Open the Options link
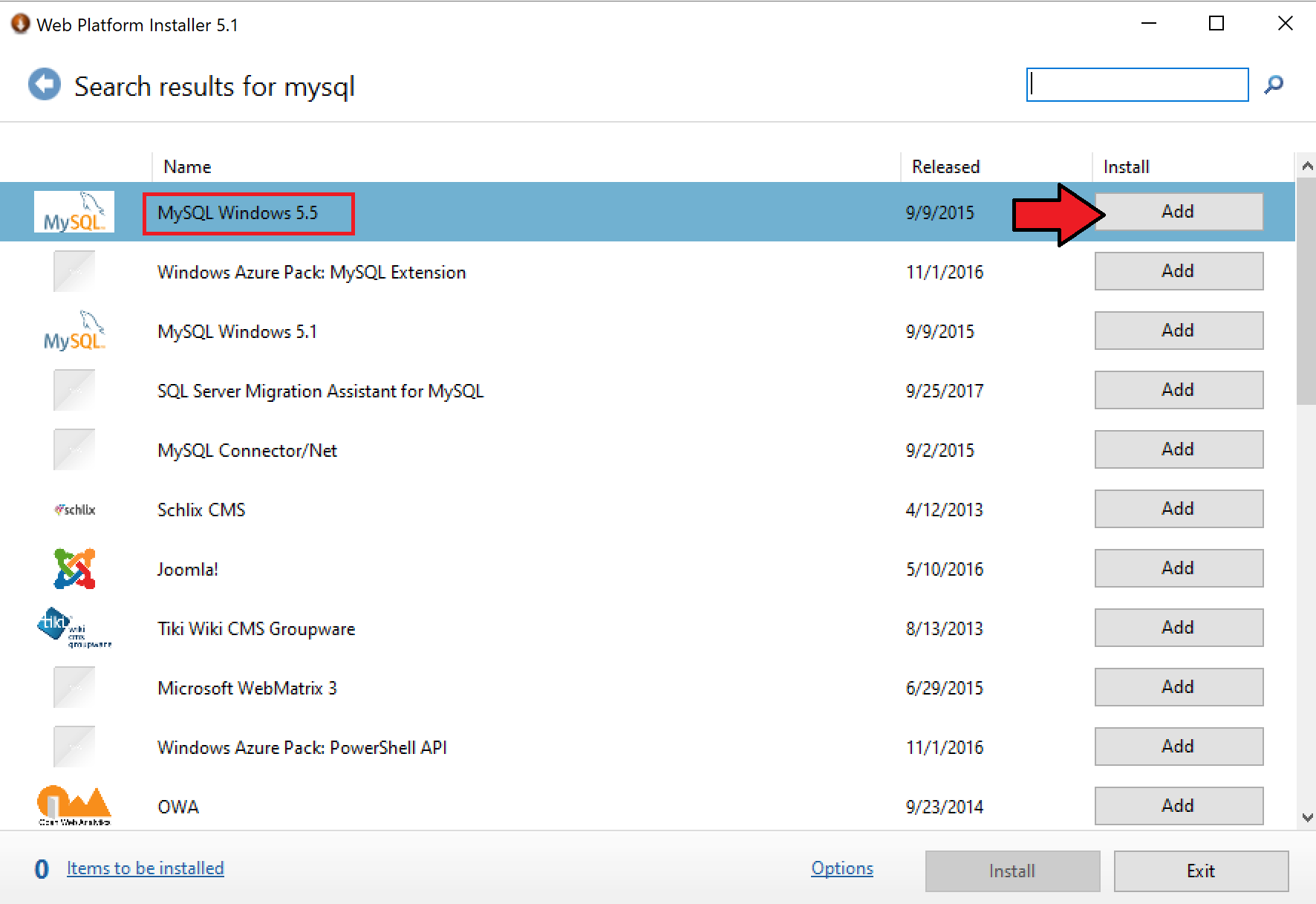Screen dimensions: 1316x904 pyautogui.click(x=842, y=868)
